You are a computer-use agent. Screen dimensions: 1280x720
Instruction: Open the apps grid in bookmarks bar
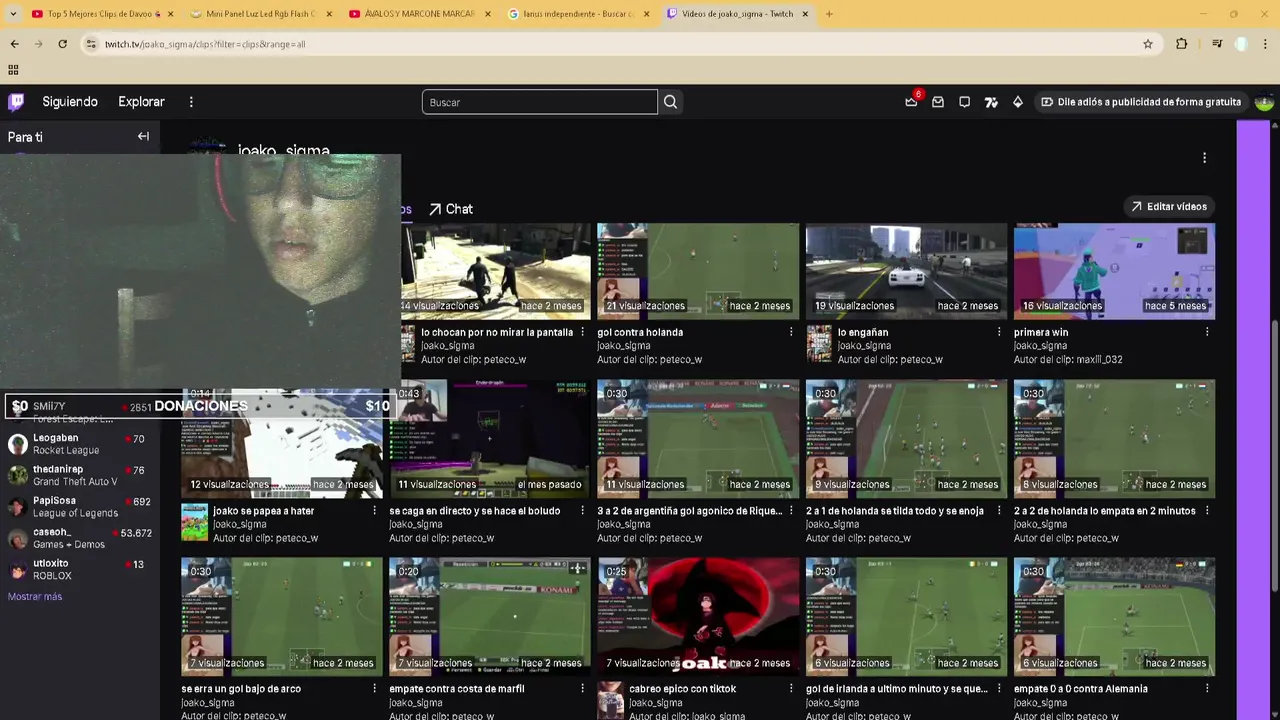[13, 70]
